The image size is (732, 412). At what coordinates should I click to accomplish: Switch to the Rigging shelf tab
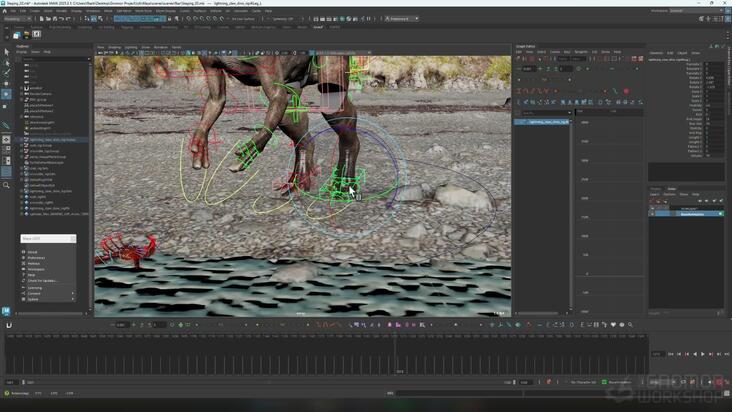tap(127, 27)
